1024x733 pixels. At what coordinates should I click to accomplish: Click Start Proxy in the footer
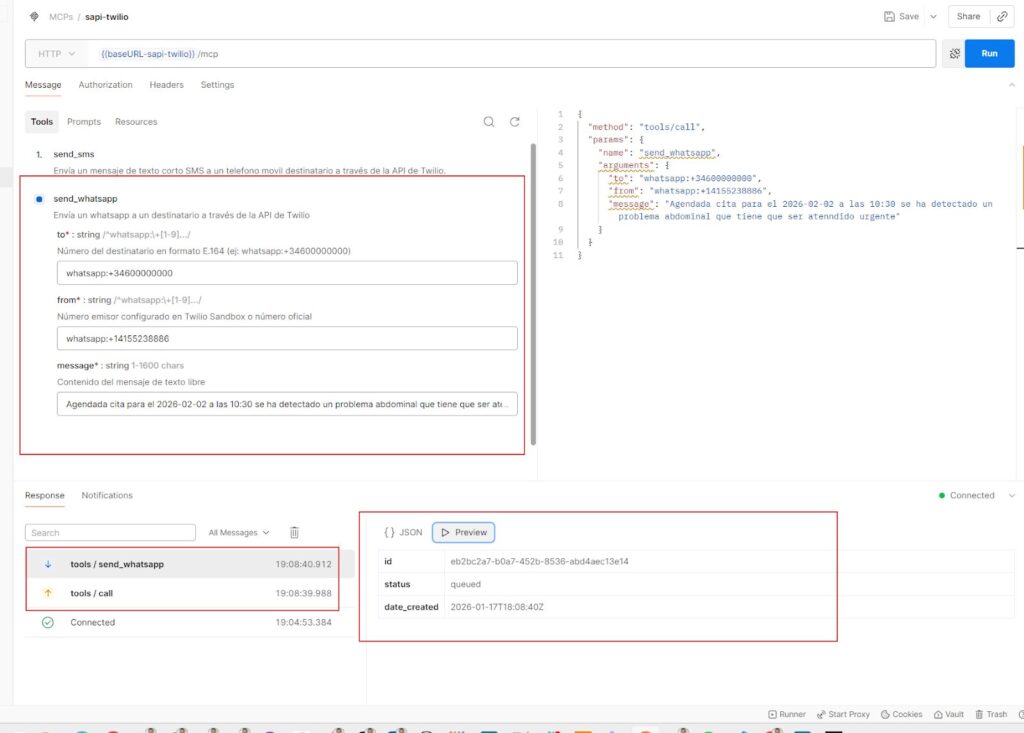pyautogui.click(x=842, y=714)
